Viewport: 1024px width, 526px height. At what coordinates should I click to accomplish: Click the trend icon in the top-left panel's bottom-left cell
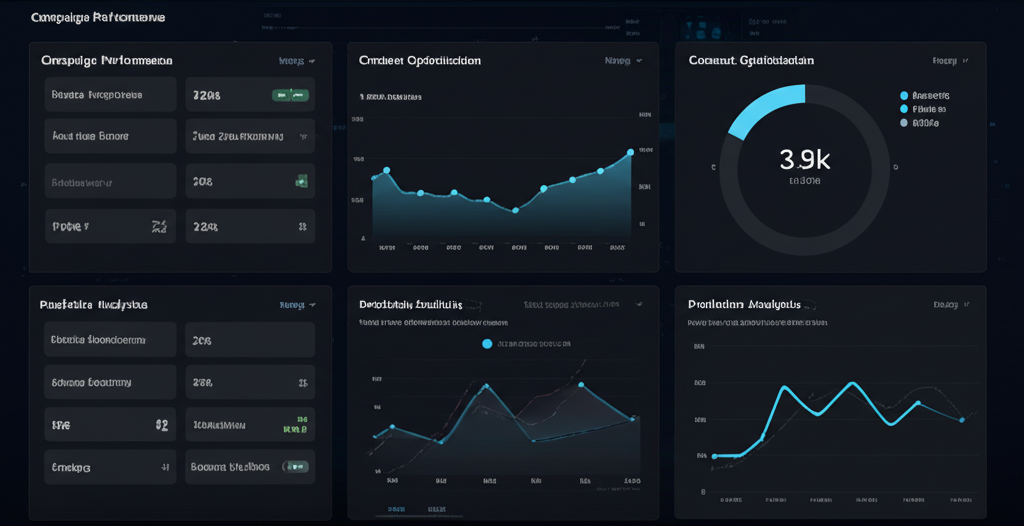(158, 227)
